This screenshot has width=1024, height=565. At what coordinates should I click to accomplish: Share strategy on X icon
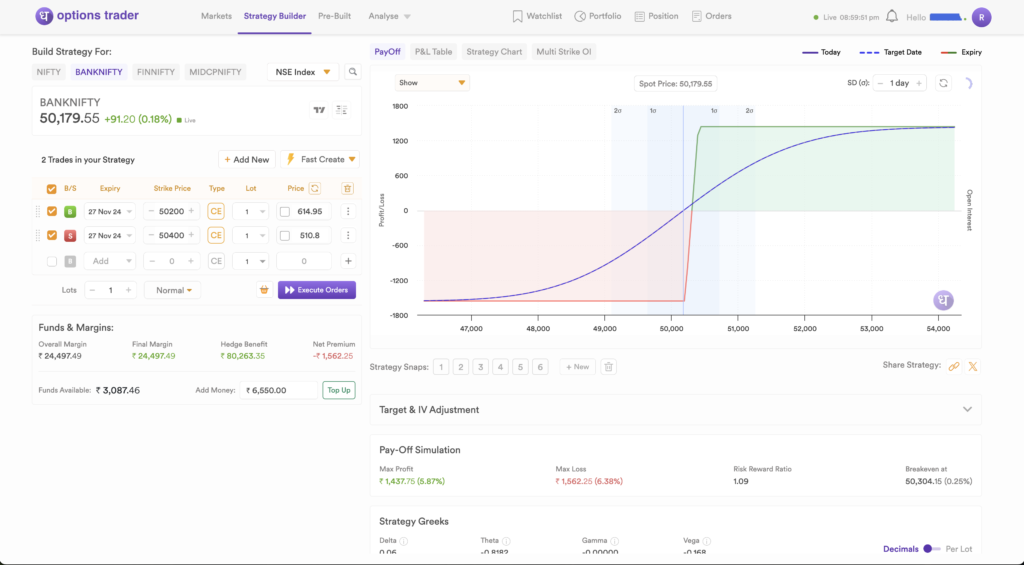pyautogui.click(x=973, y=366)
